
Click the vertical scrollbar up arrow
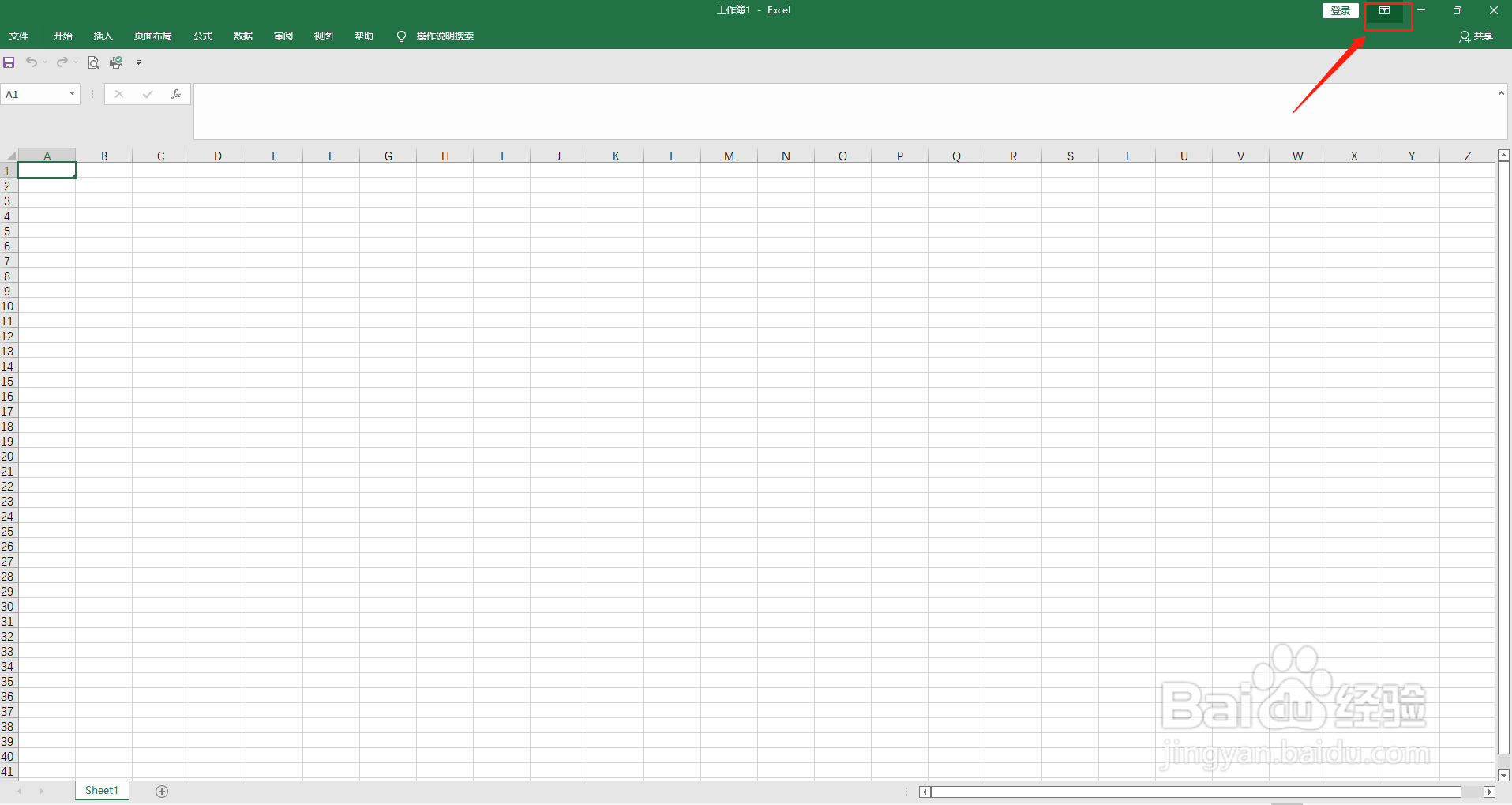click(1503, 156)
